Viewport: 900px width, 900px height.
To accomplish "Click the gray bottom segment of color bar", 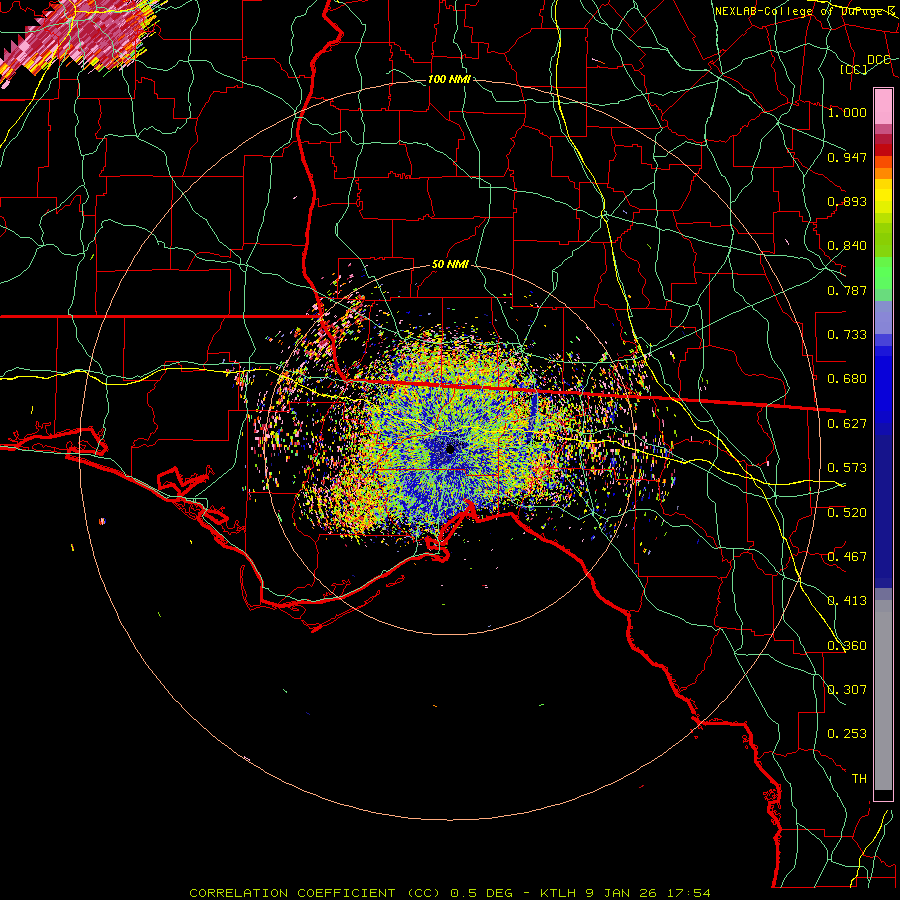I will point(883,695).
